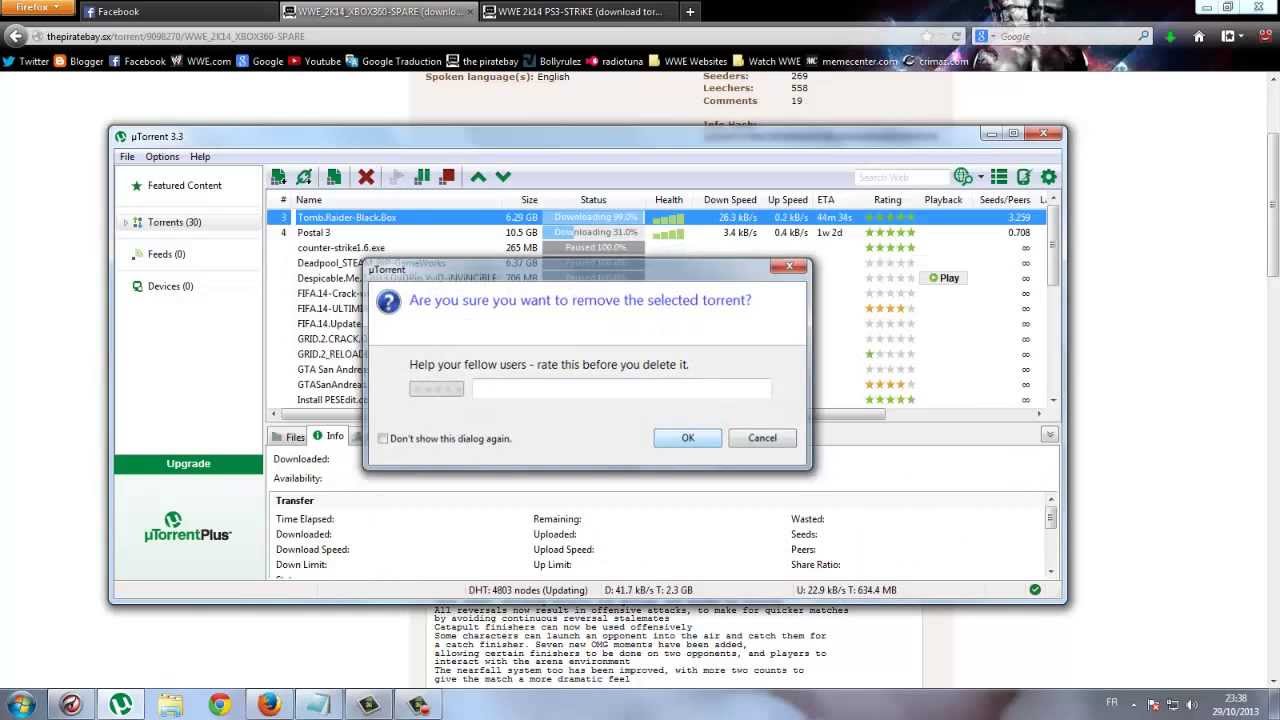Select the TombRaider-Black.Box torrent row
This screenshot has height=720, width=1280.
click(x=656, y=217)
